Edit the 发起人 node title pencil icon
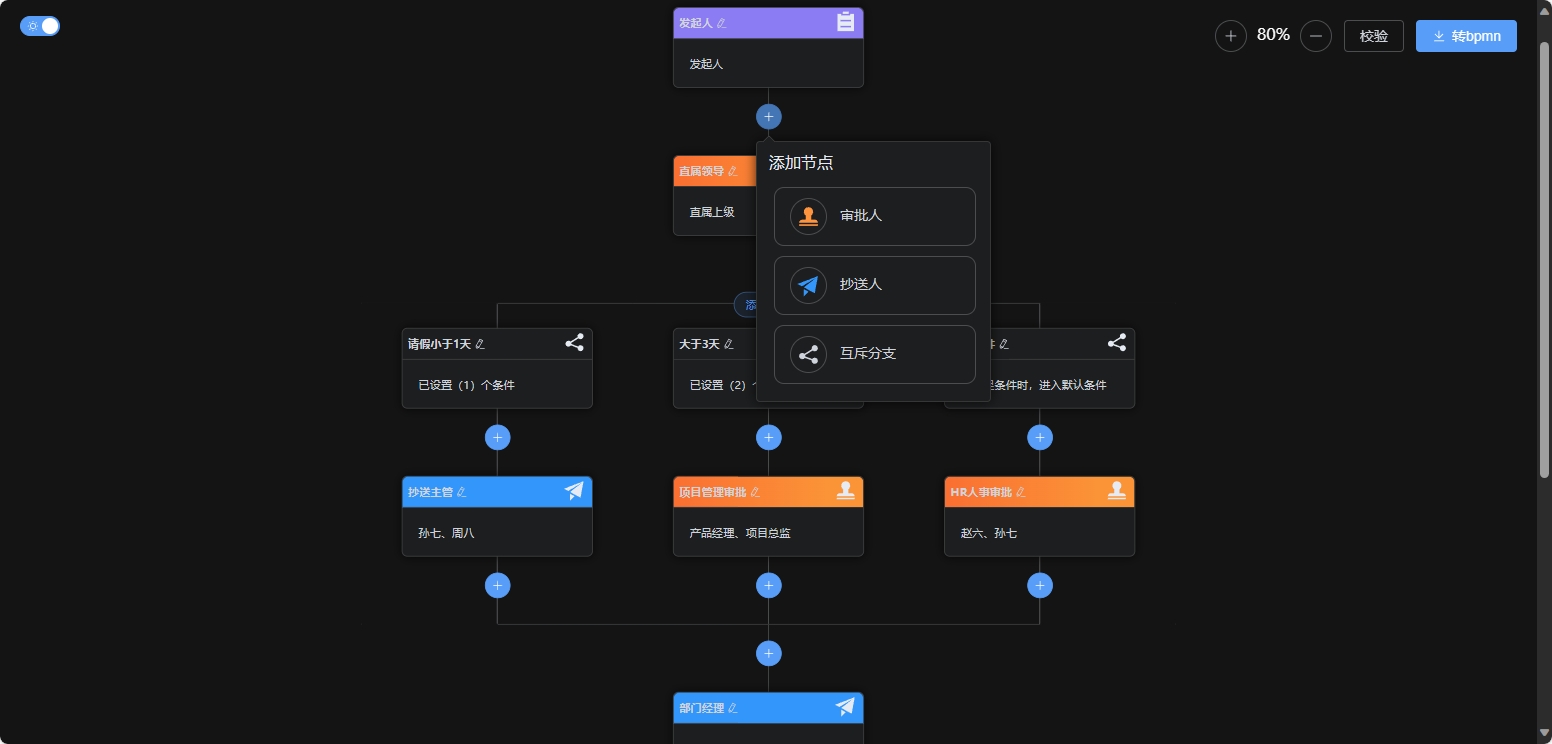The image size is (1552, 744). coord(722,23)
